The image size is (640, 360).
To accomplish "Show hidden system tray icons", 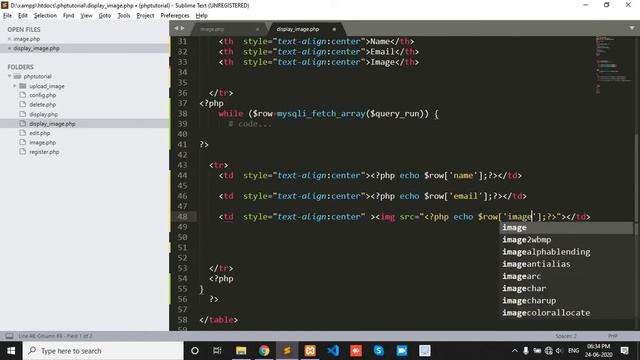I will 515,351.
